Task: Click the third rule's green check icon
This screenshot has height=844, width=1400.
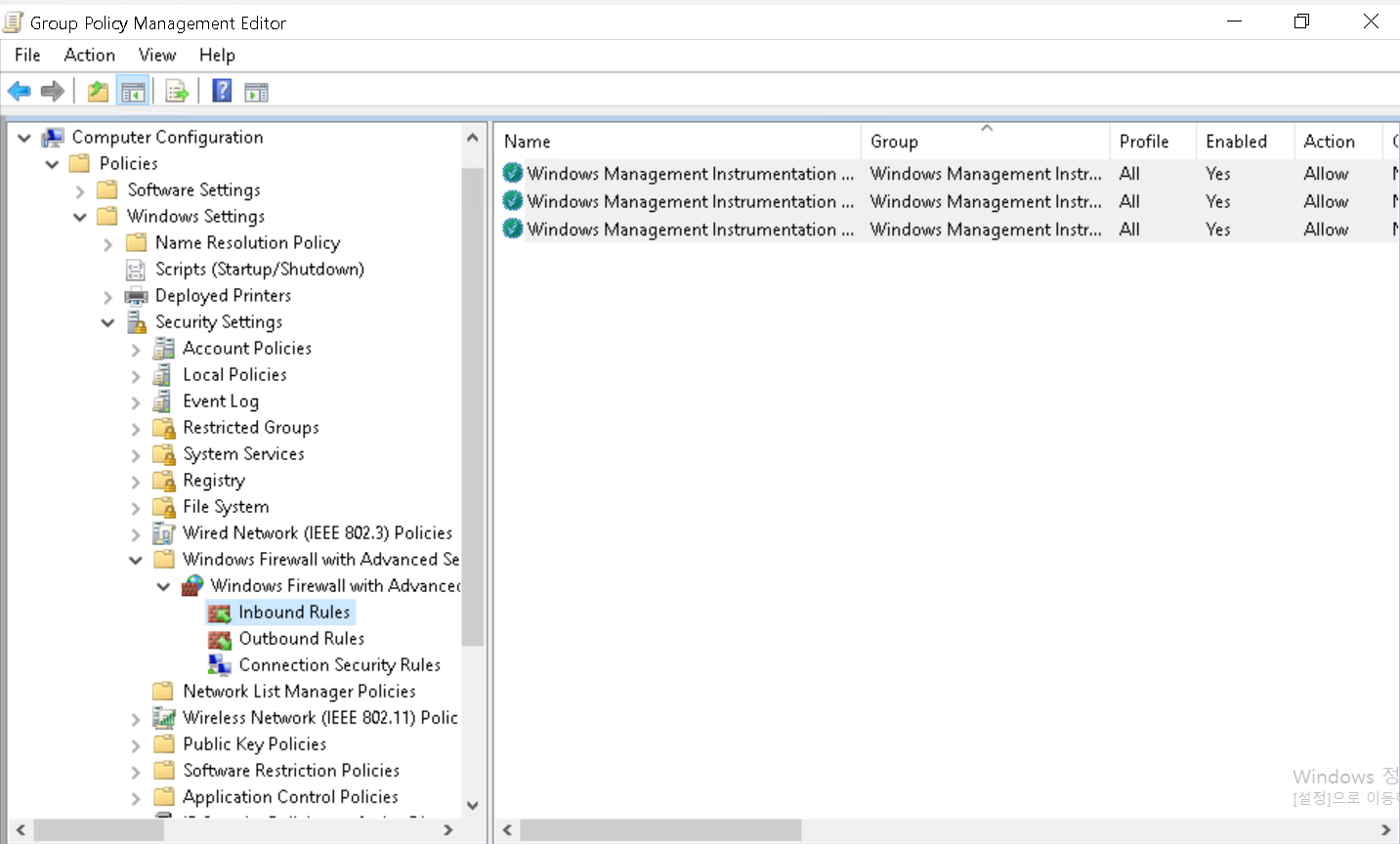Action: pos(512,229)
